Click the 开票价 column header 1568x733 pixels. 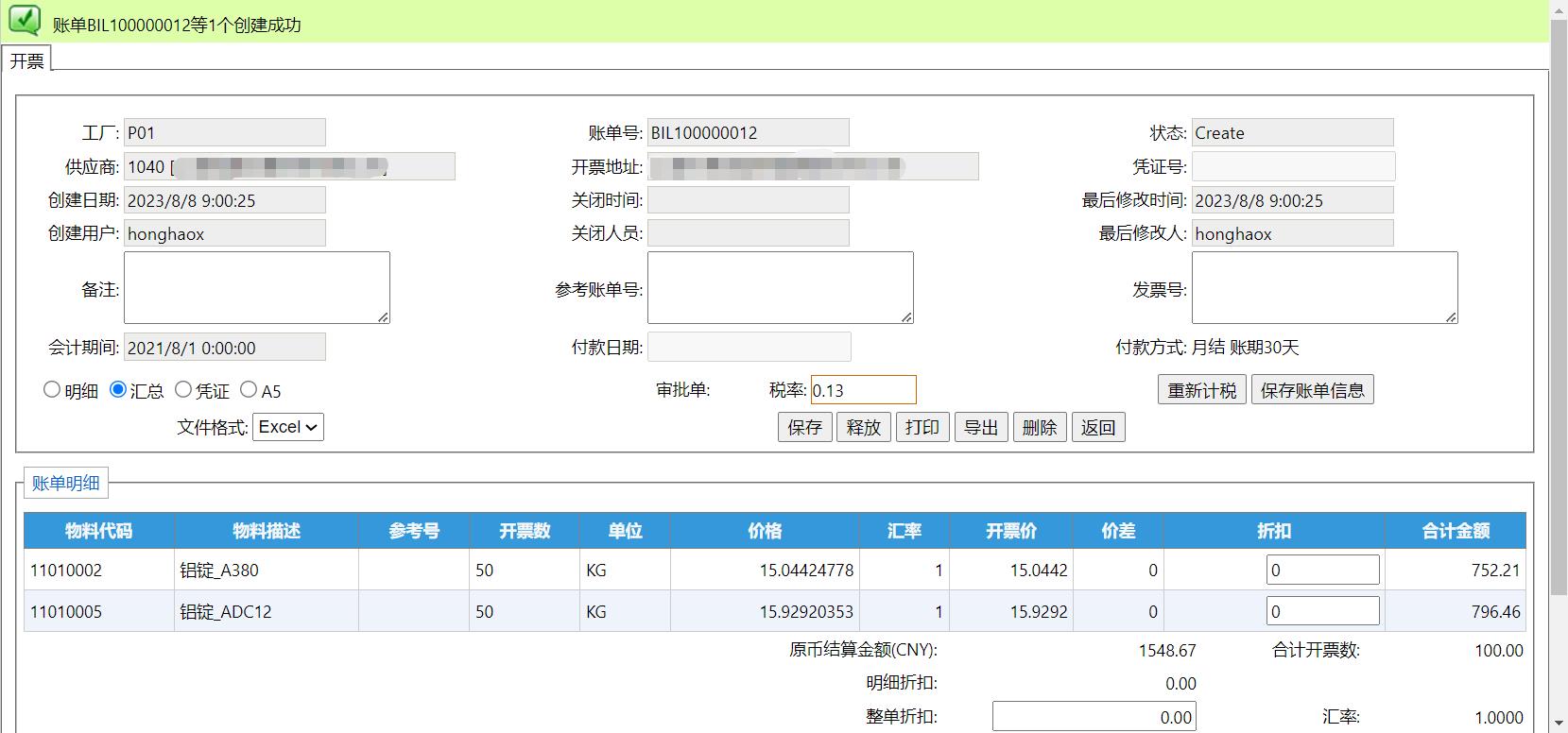tap(1011, 531)
